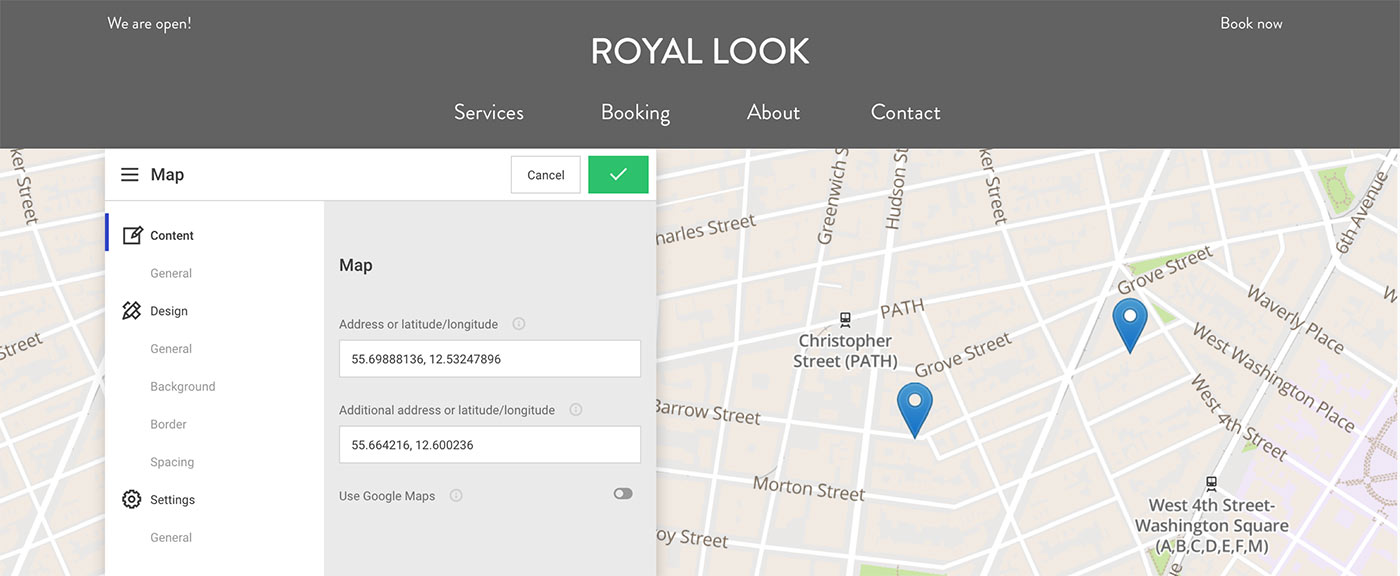Enable the Use Google Maps toggle
Screen dimensions: 1400x576
pyautogui.click(x=623, y=494)
